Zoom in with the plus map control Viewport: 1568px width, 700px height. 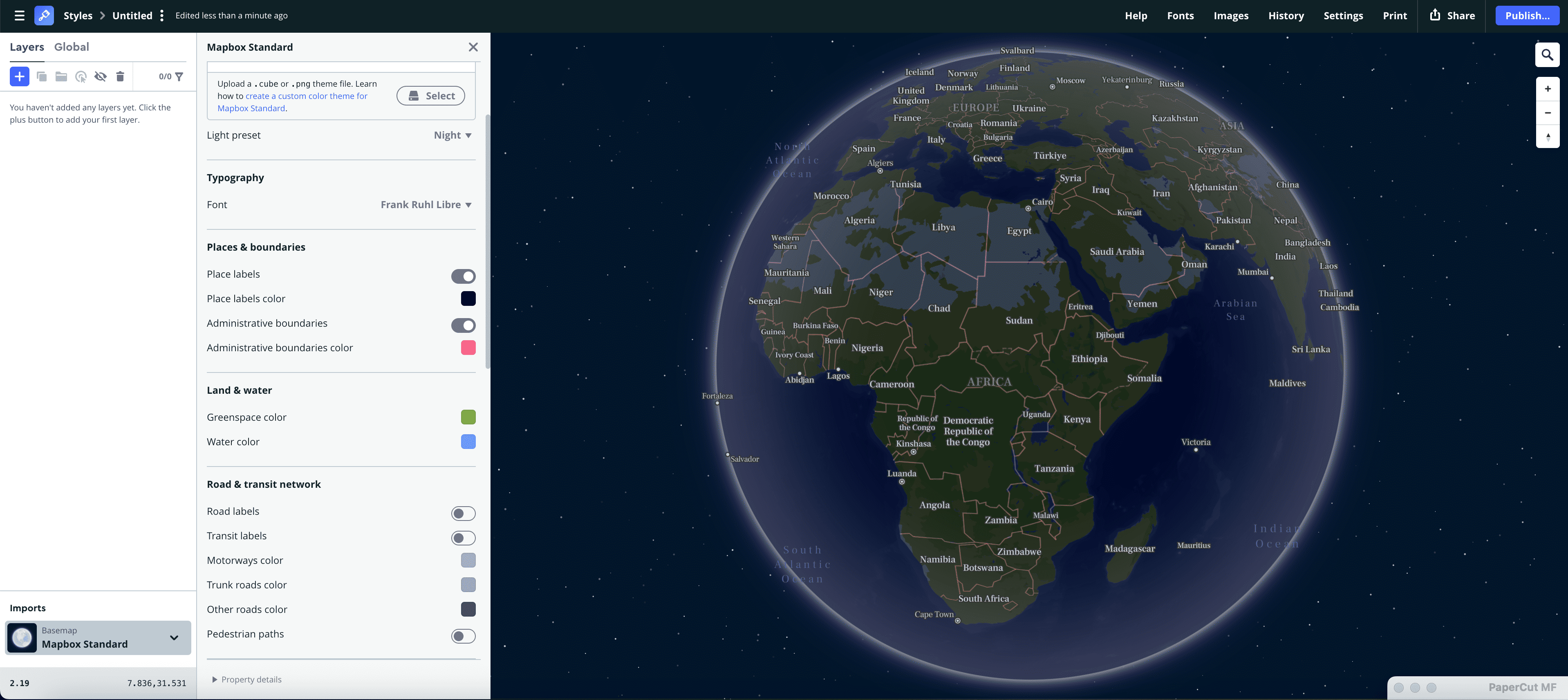1547,88
